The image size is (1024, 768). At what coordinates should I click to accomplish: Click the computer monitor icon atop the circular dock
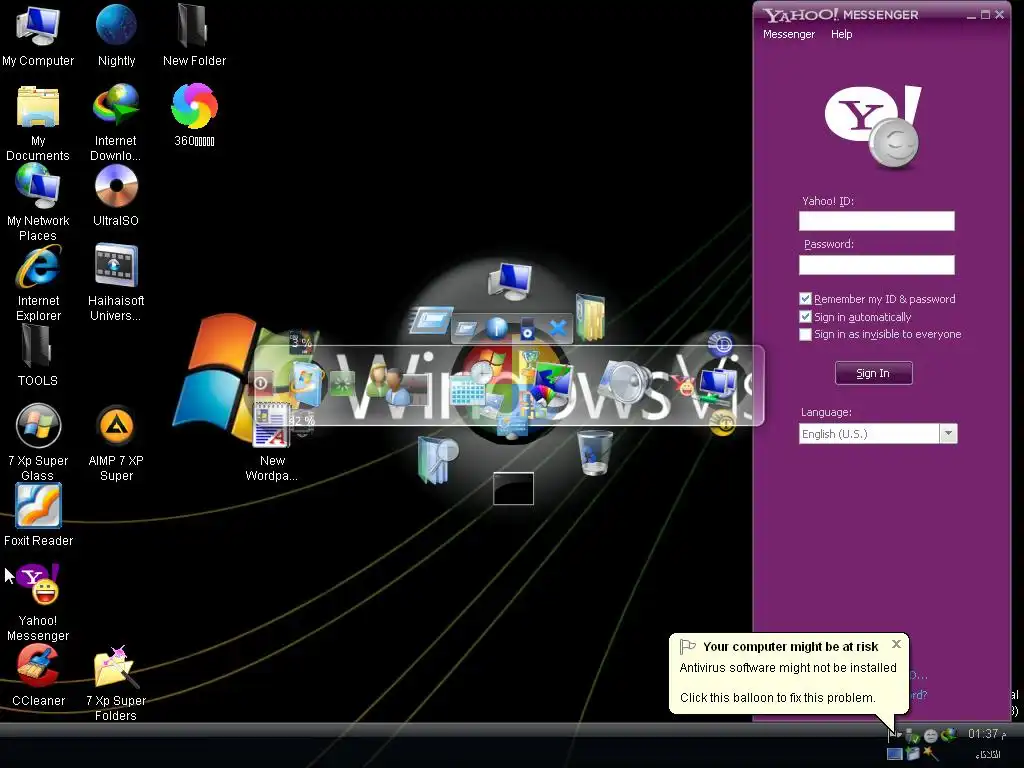[x=510, y=281]
